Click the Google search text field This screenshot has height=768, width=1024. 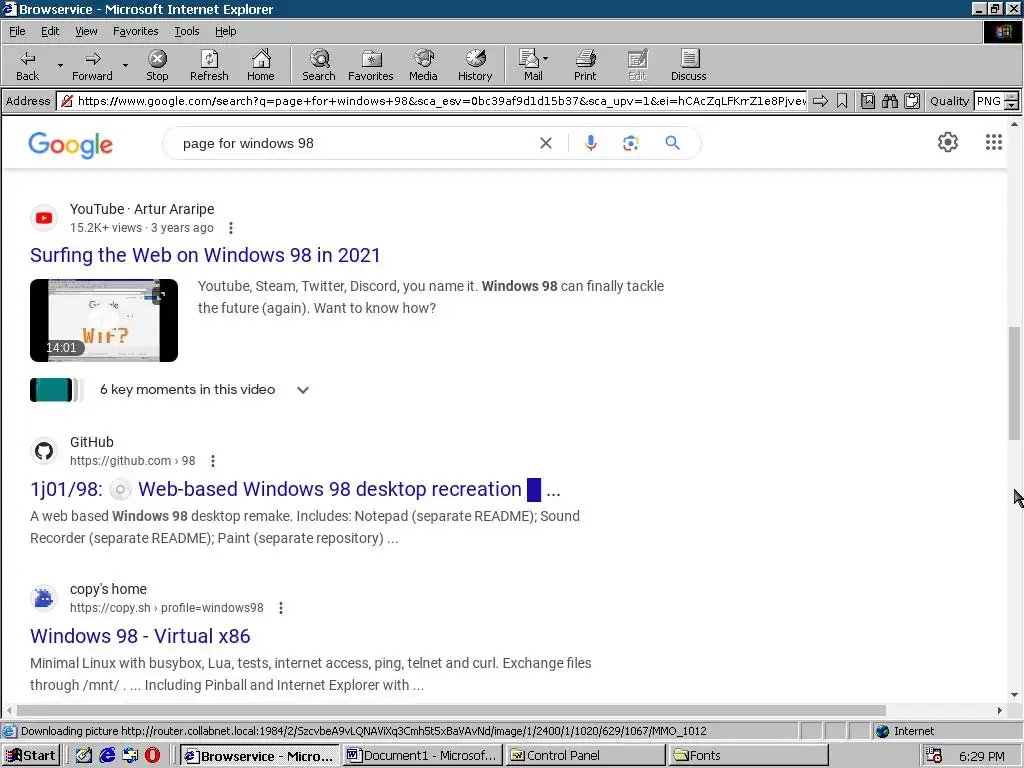[353, 143]
